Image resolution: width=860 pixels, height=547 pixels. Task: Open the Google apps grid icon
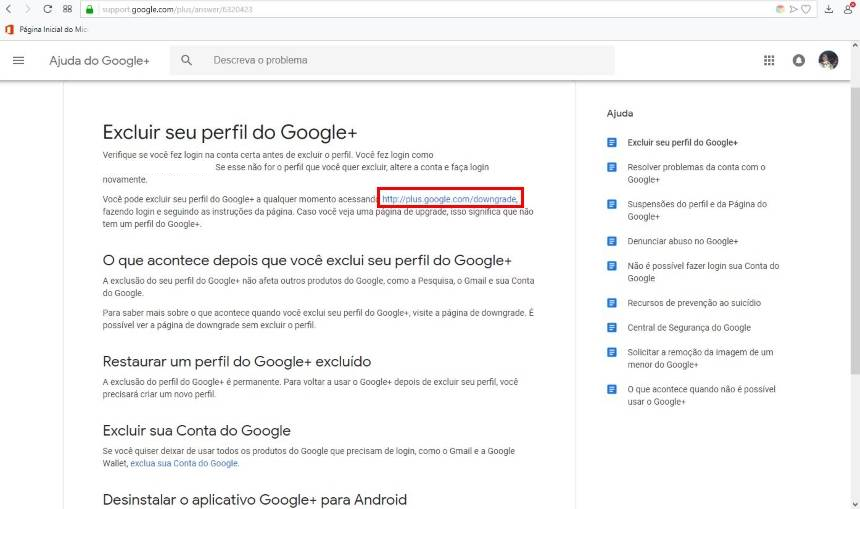pyautogui.click(x=769, y=60)
